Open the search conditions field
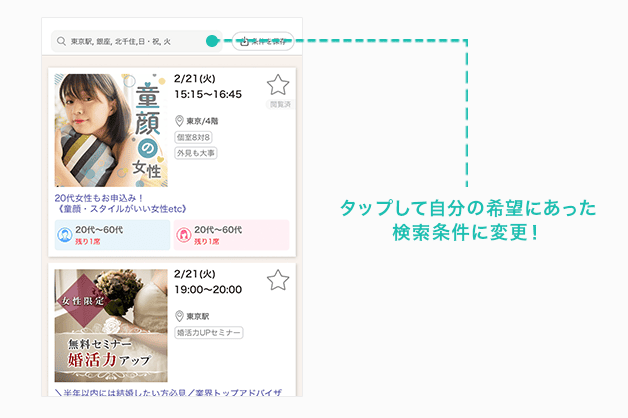 point(137,41)
